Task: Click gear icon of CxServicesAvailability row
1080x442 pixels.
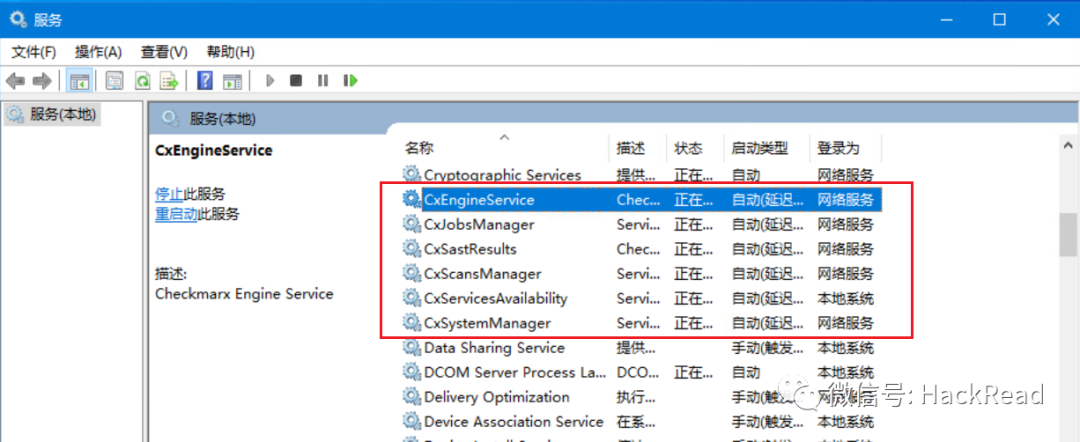Action: click(x=411, y=298)
